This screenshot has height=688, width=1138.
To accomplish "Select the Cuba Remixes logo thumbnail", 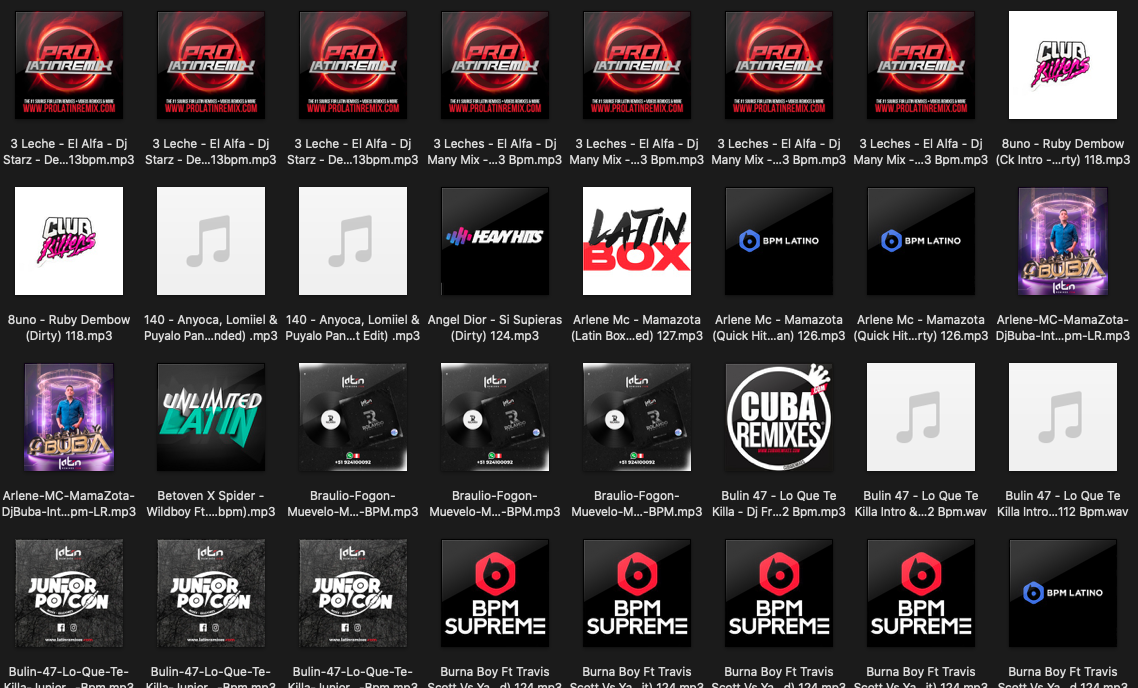I will pyautogui.click(x=779, y=417).
